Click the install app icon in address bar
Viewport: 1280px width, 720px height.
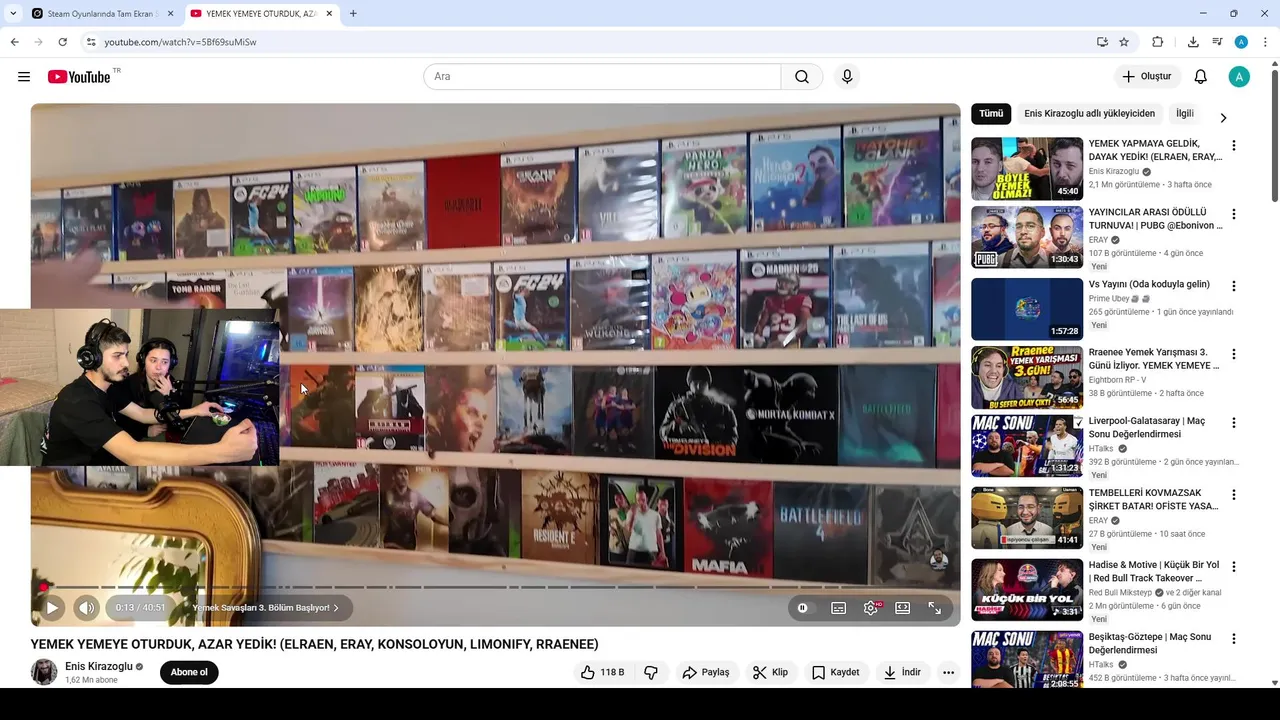pos(1102,42)
